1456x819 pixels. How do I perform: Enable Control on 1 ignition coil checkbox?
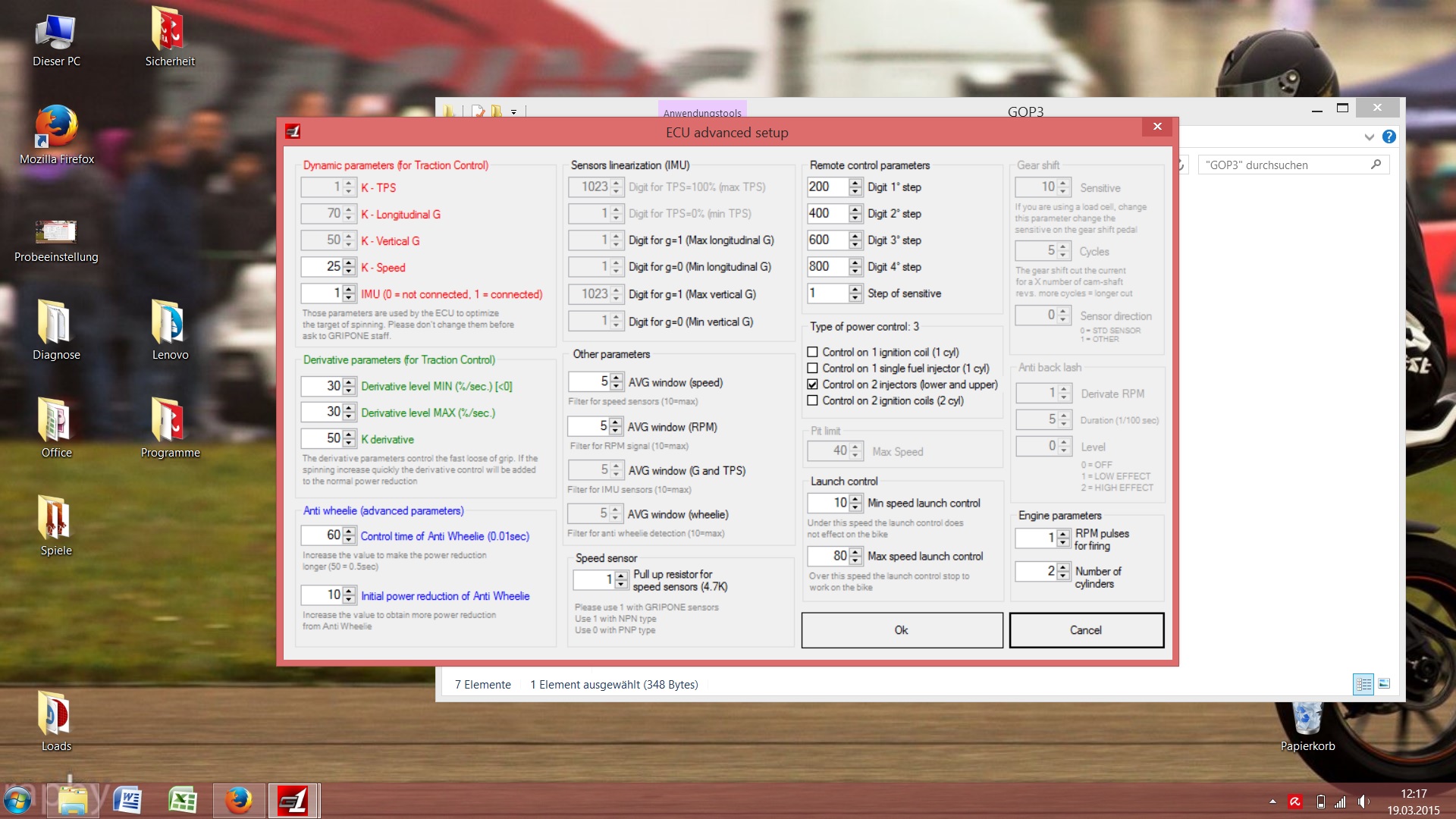pos(812,352)
